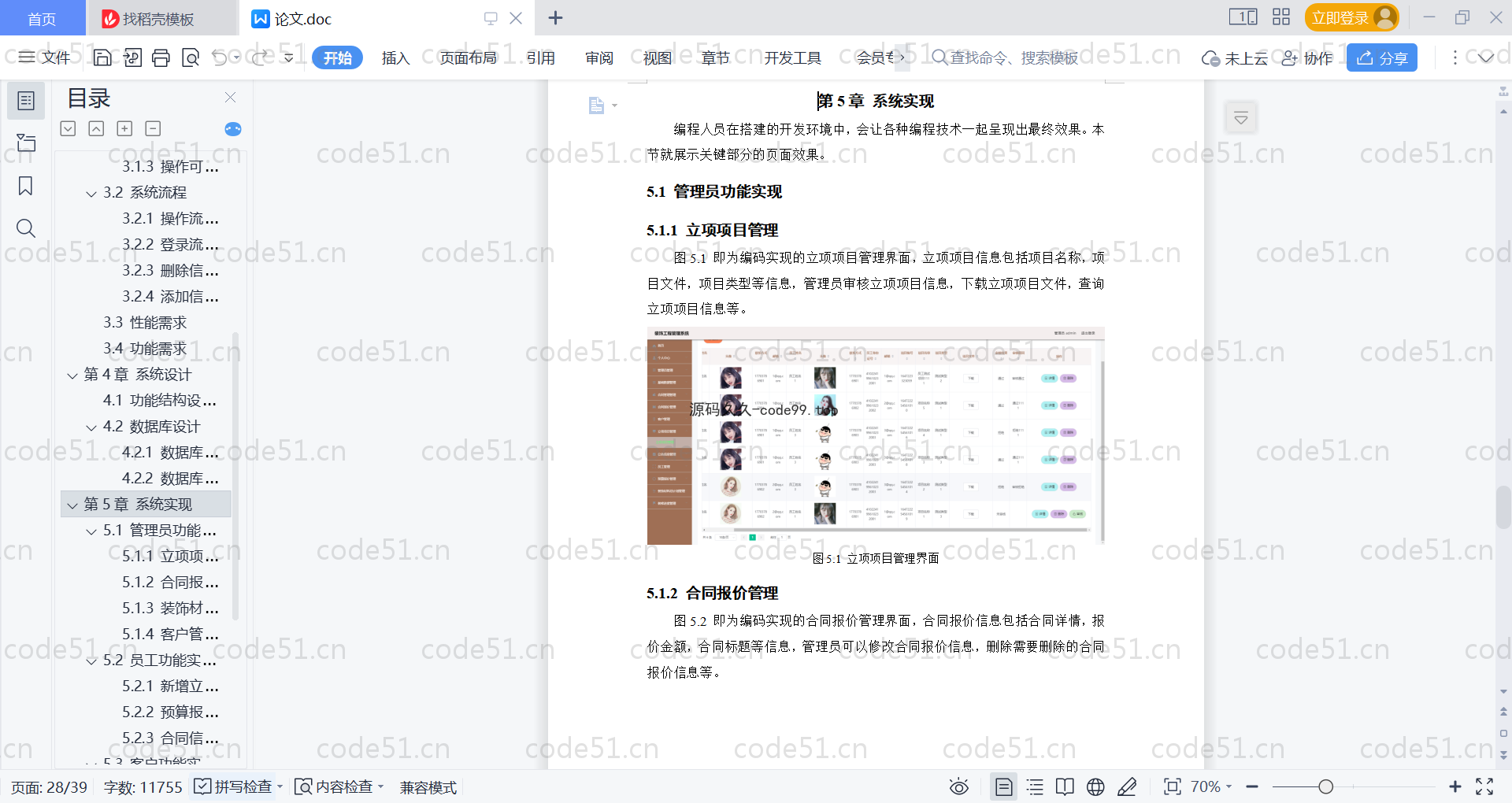1512x803 pixels.
Task: Close the 目录 outline panel
Action: pos(230,98)
